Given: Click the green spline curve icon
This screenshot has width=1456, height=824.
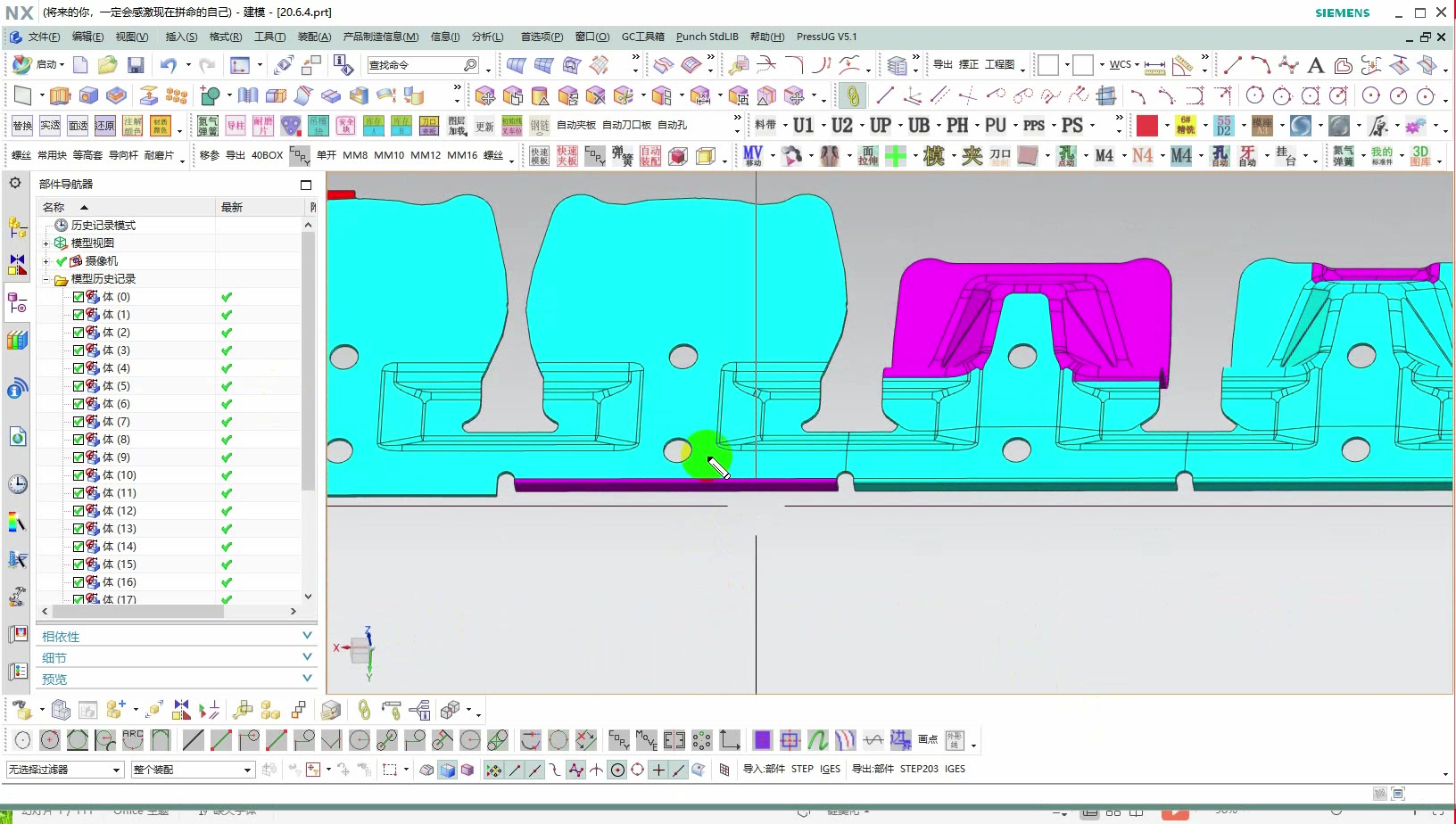Looking at the screenshot, I should (818, 740).
